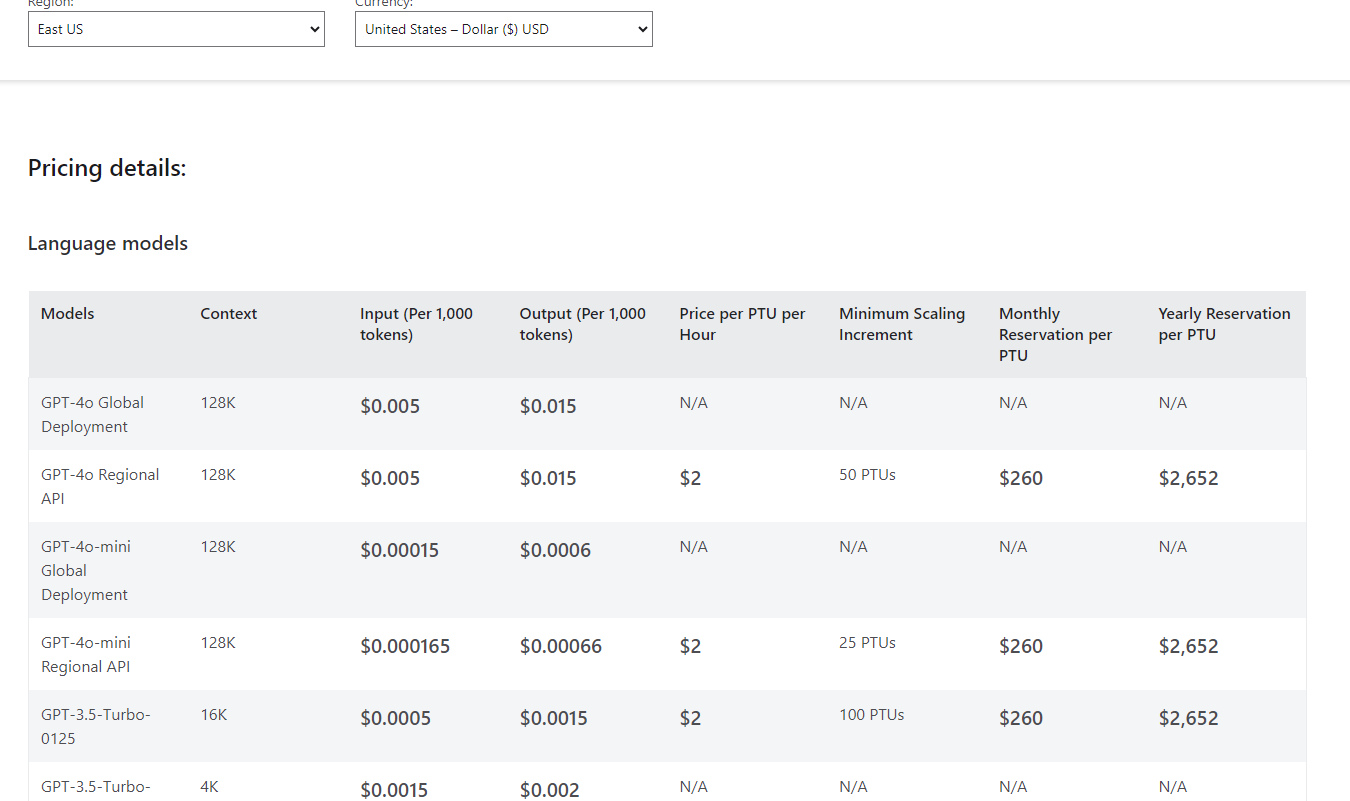Click the $260 monthly reservation for GPT-3.5-Turbo-0125
This screenshot has height=801, width=1350.
(x=1021, y=718)
